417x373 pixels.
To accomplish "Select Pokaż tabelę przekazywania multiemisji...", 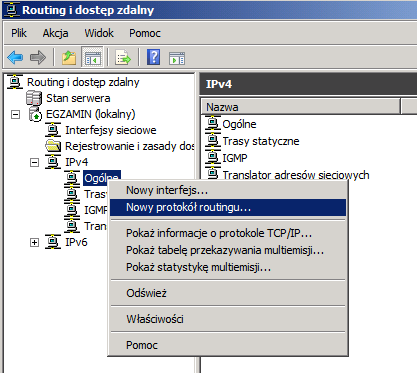I will point(228,250).
